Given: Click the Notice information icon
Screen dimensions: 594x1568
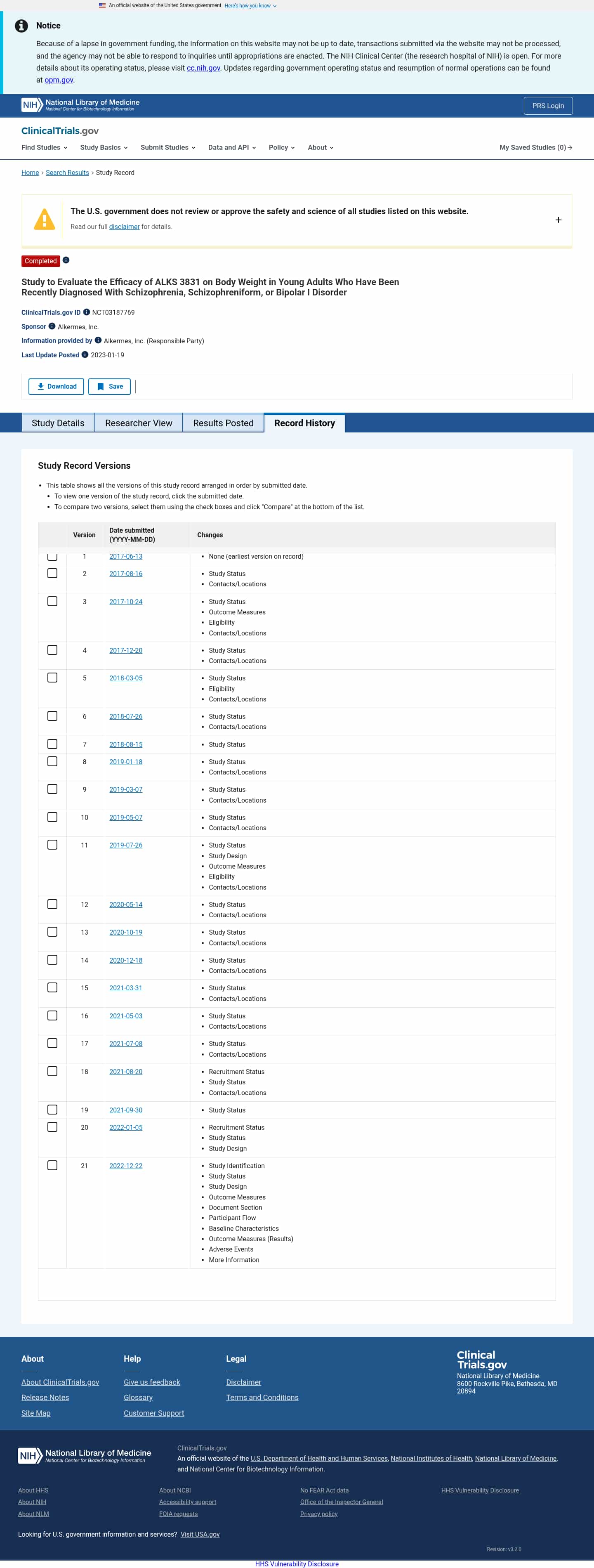Looking at the screenshot, I should pos(21,26).
